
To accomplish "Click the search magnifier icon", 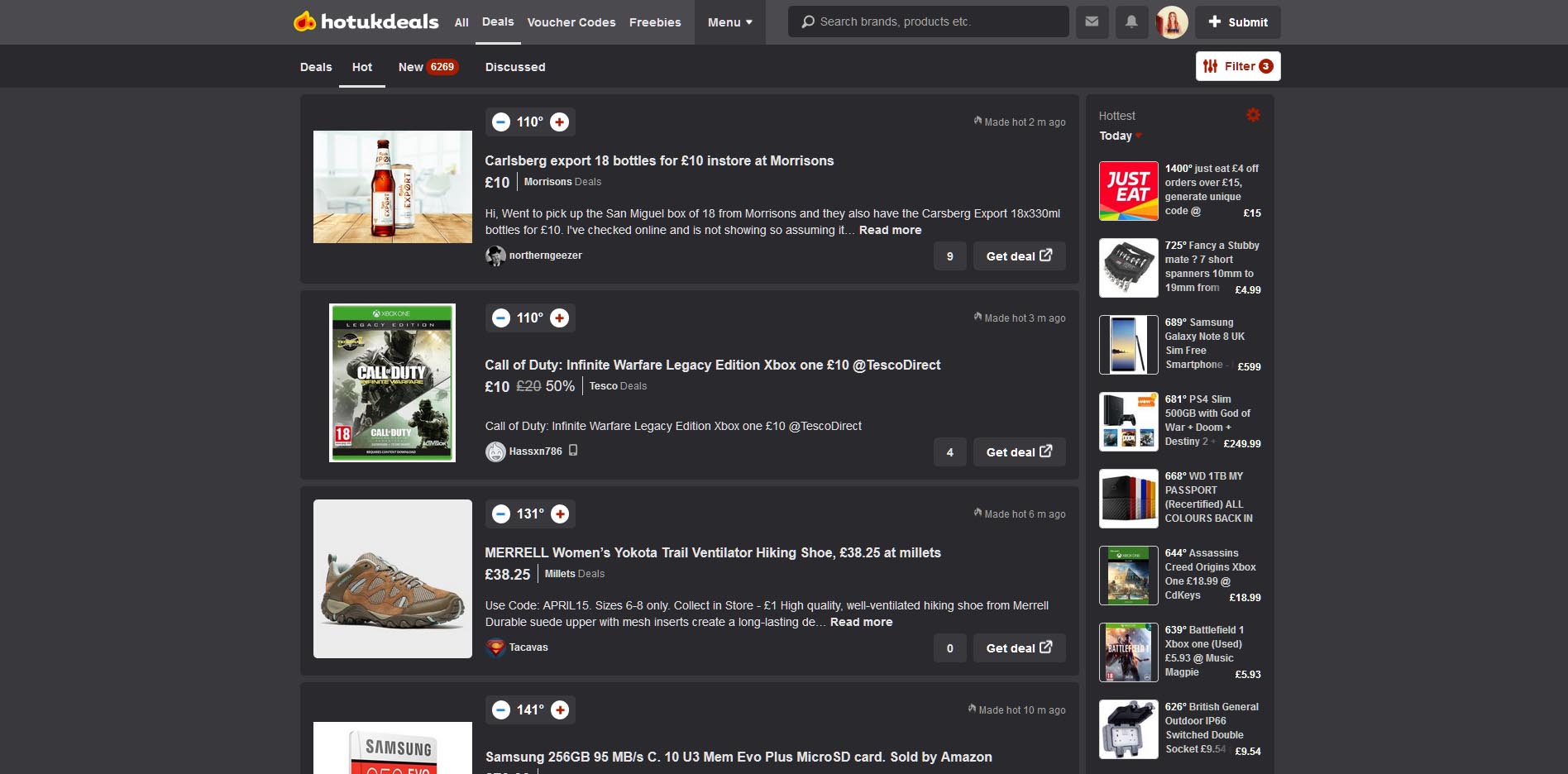I will click(x=807, y=21).
